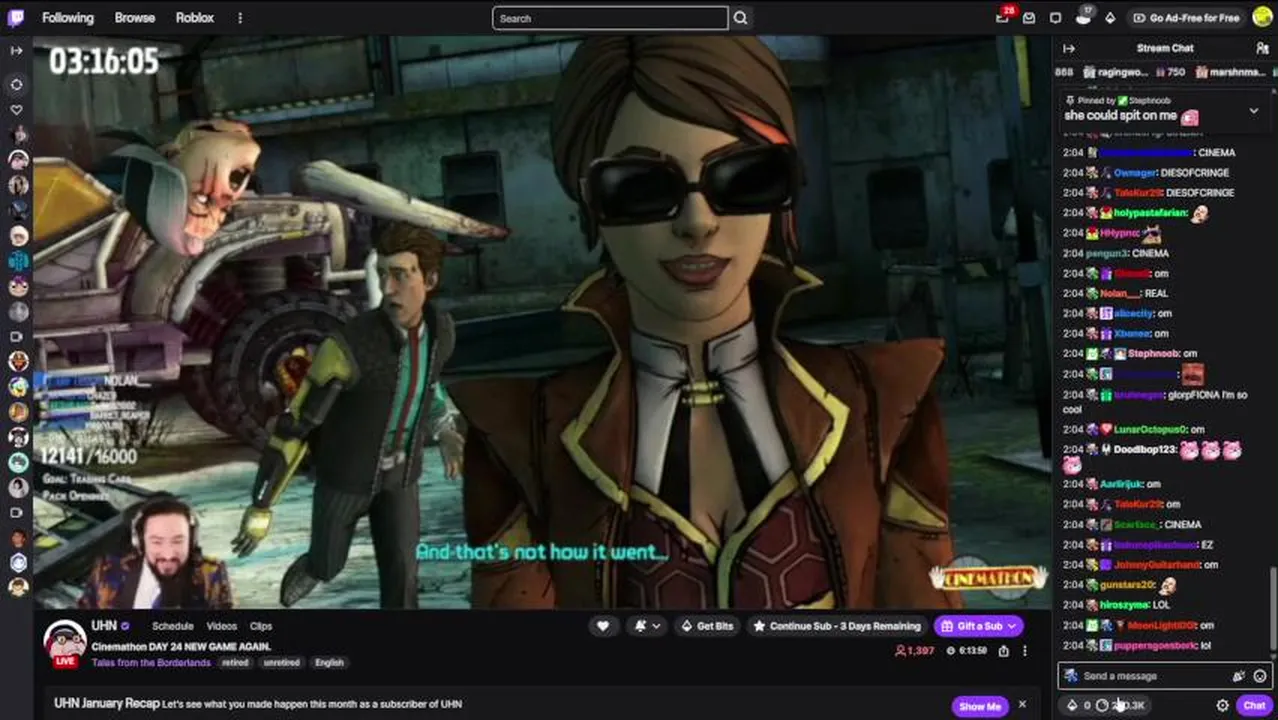Open notification bell dropdown under video
This screenshot has height=720, width=1278.
pos(647,626)
